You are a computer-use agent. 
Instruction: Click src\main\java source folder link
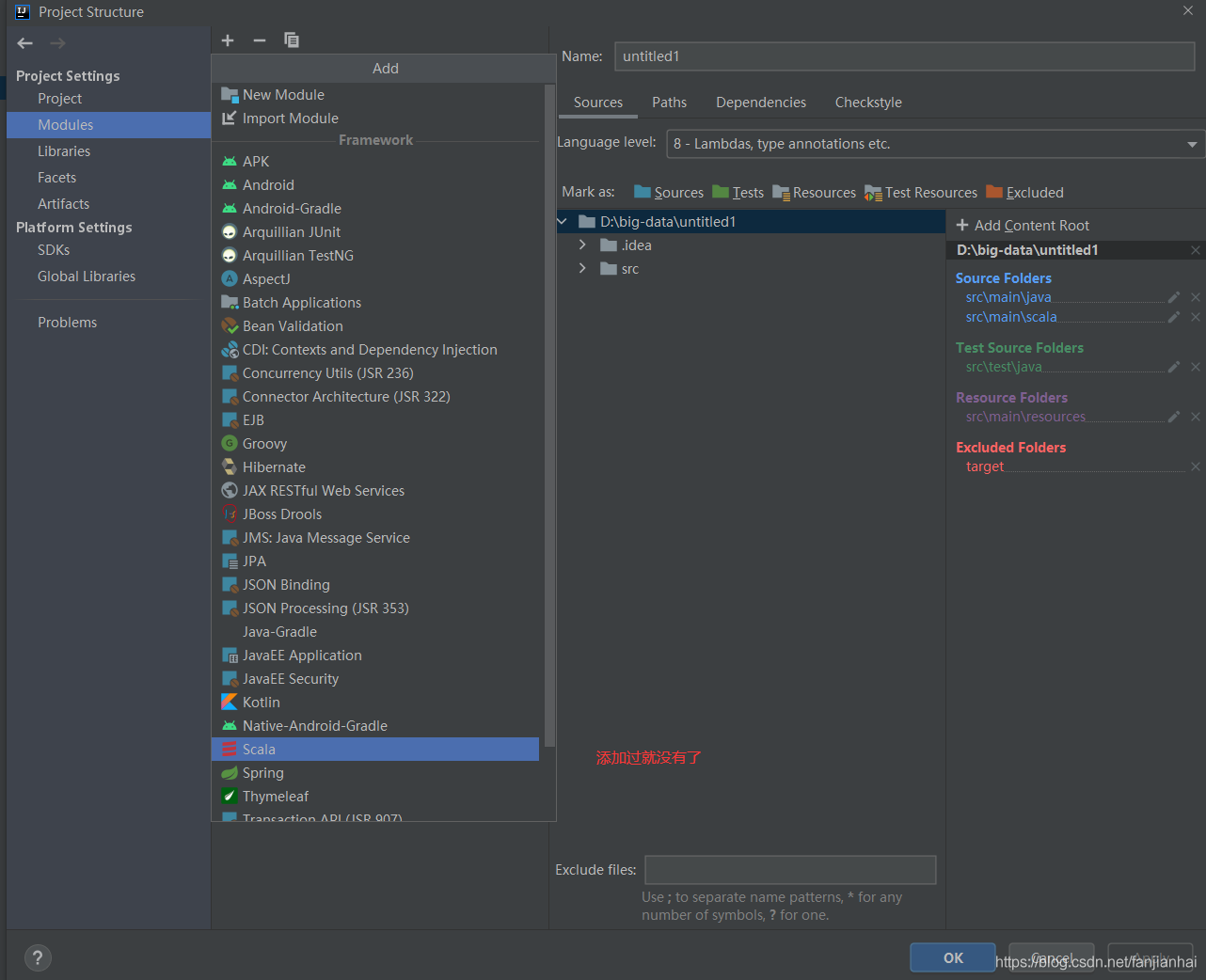point(1008,297)
